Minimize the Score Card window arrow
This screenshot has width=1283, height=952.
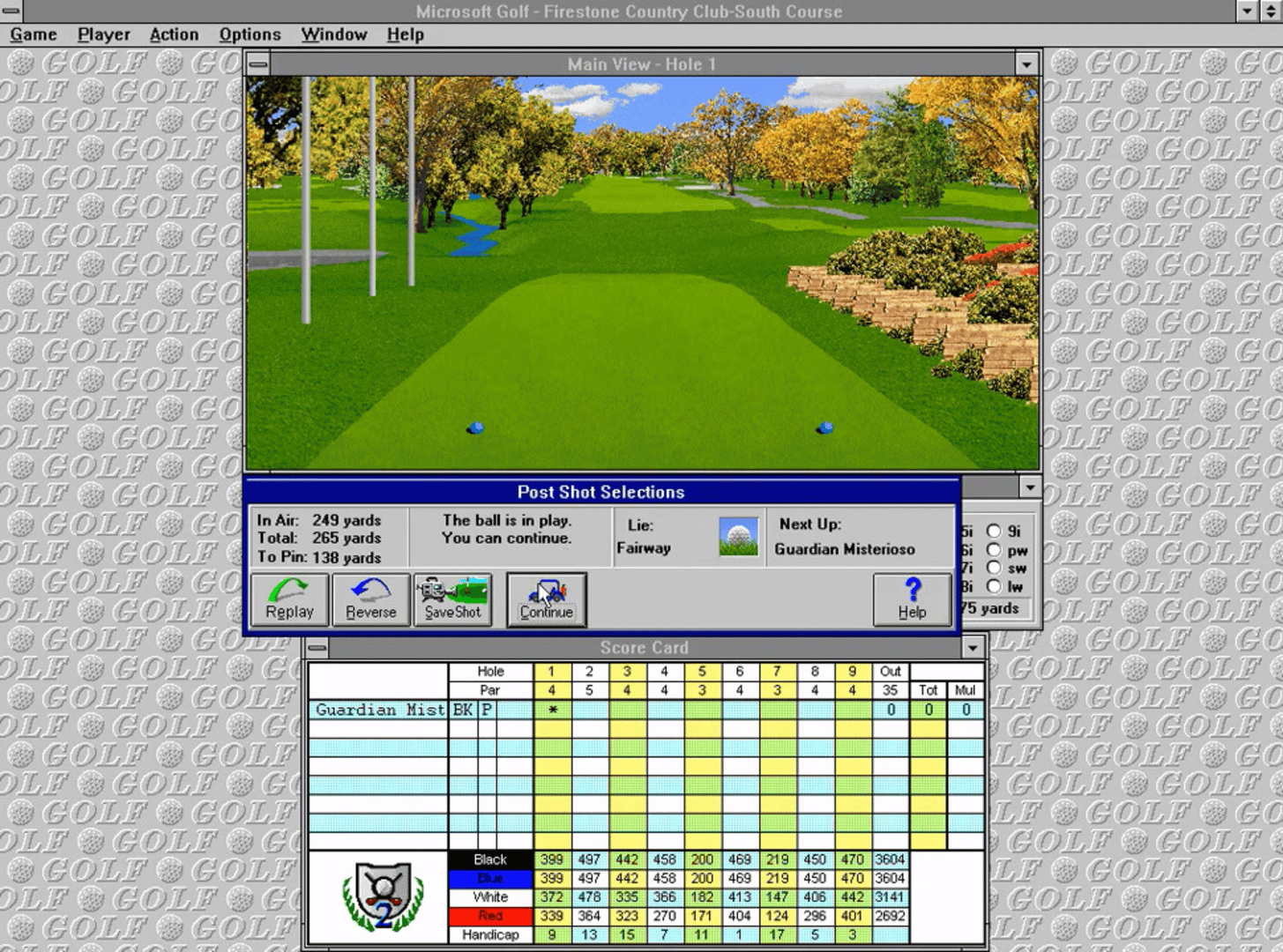[x=973, y=648]
